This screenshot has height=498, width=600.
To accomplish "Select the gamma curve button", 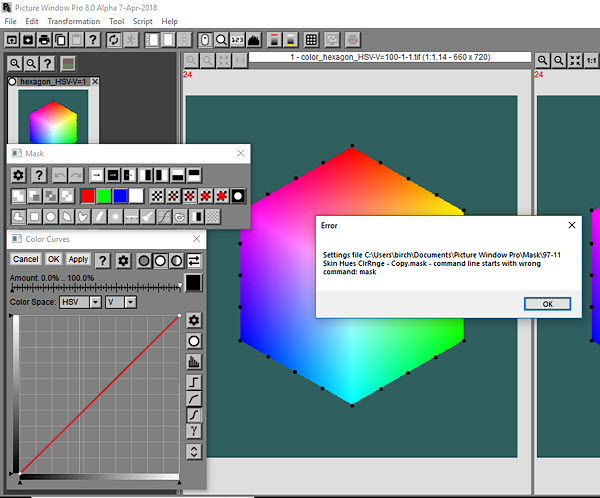I will (194, 430).
